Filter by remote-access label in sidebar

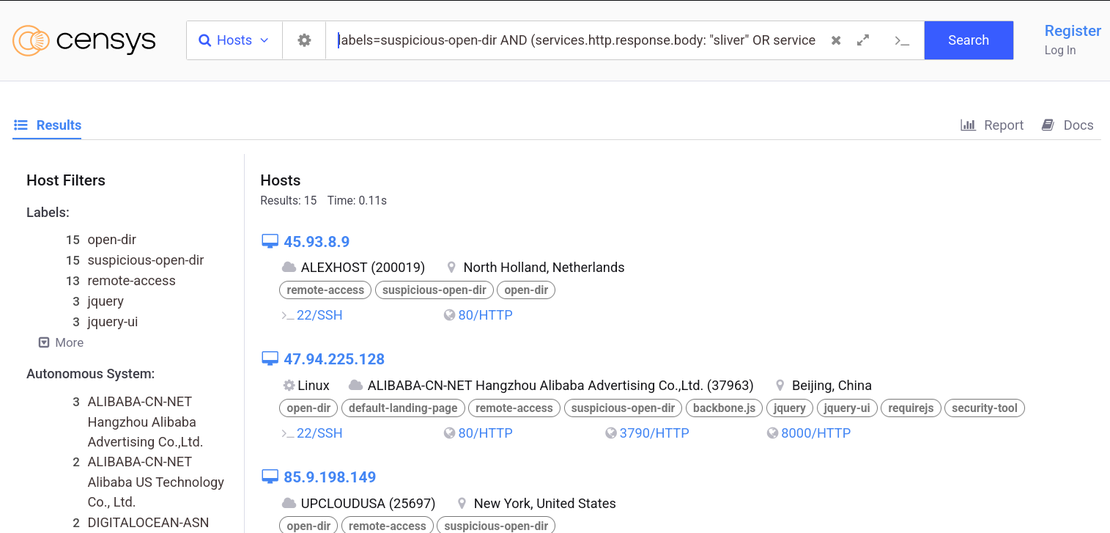(x=131, y=280)
